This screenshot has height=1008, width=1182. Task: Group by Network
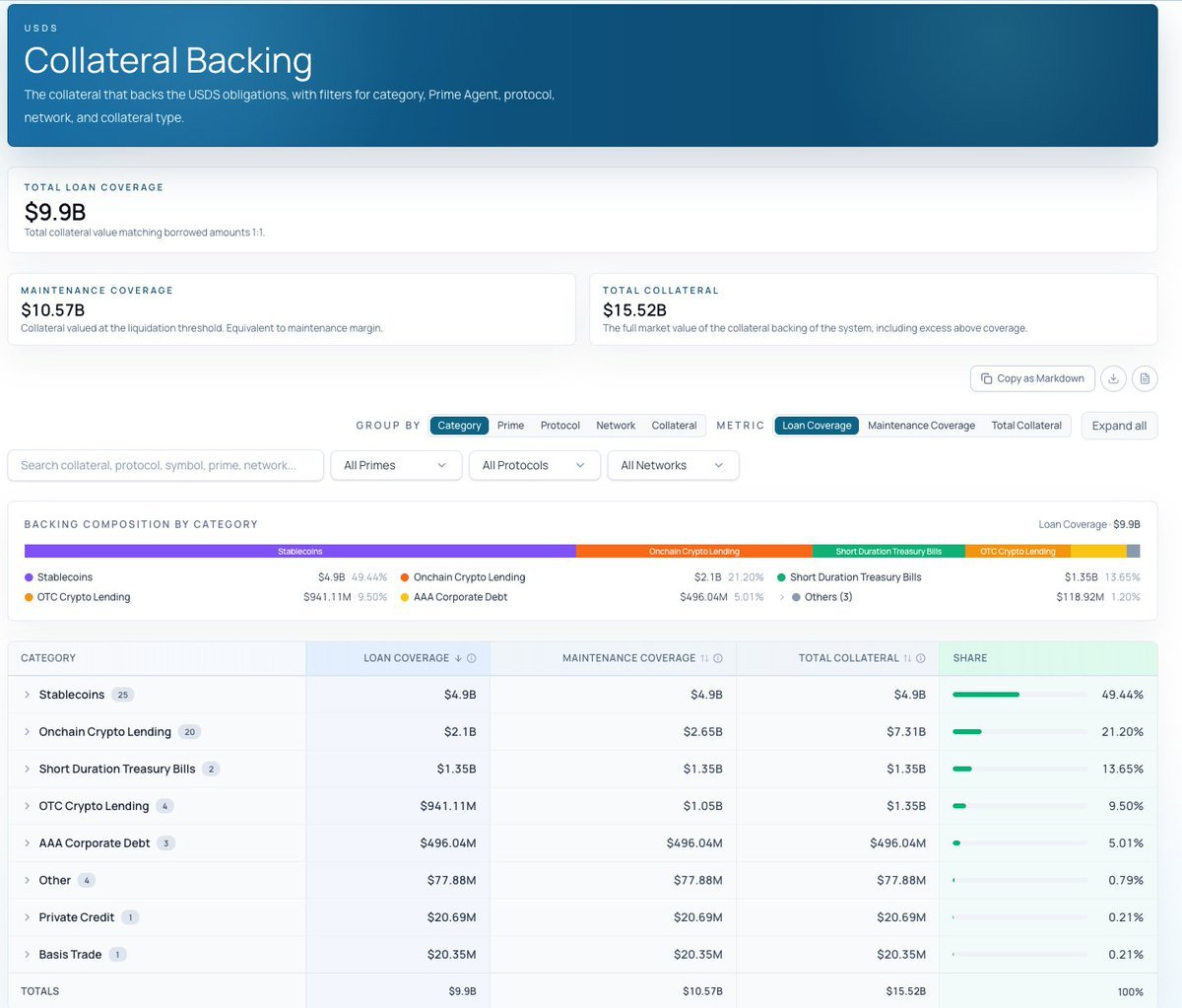(x=616, y=426)
